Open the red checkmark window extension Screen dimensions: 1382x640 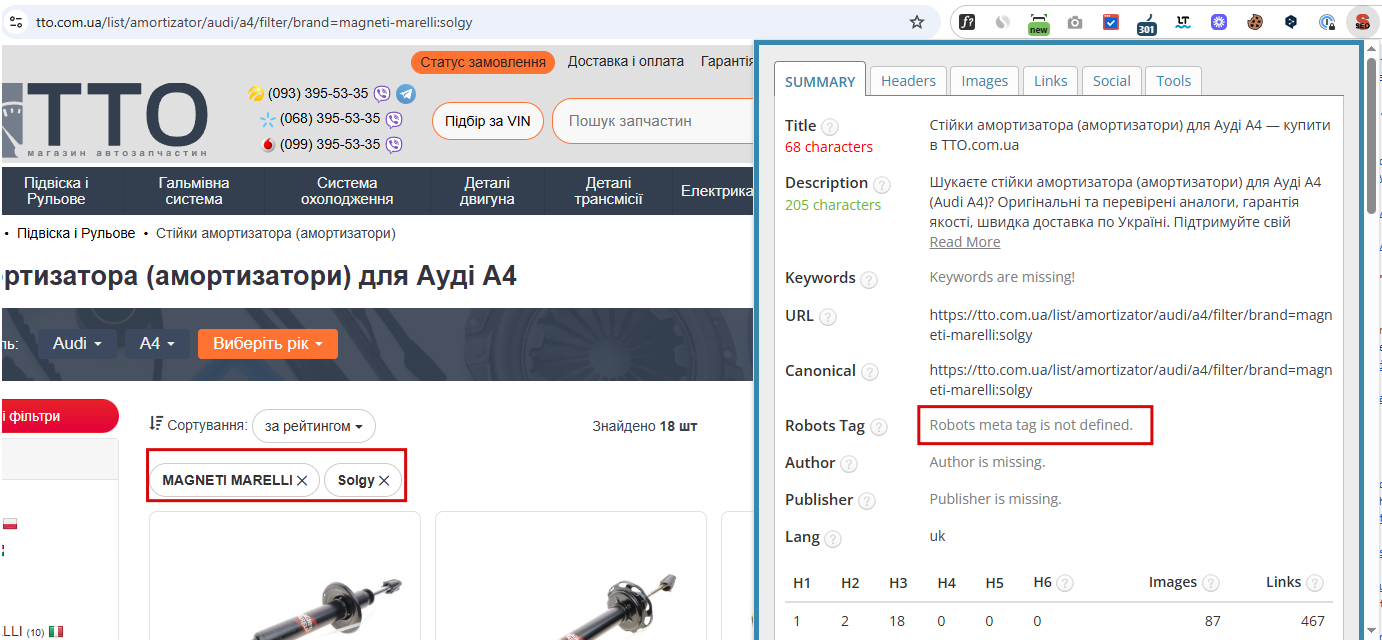tap(1111, 21)
